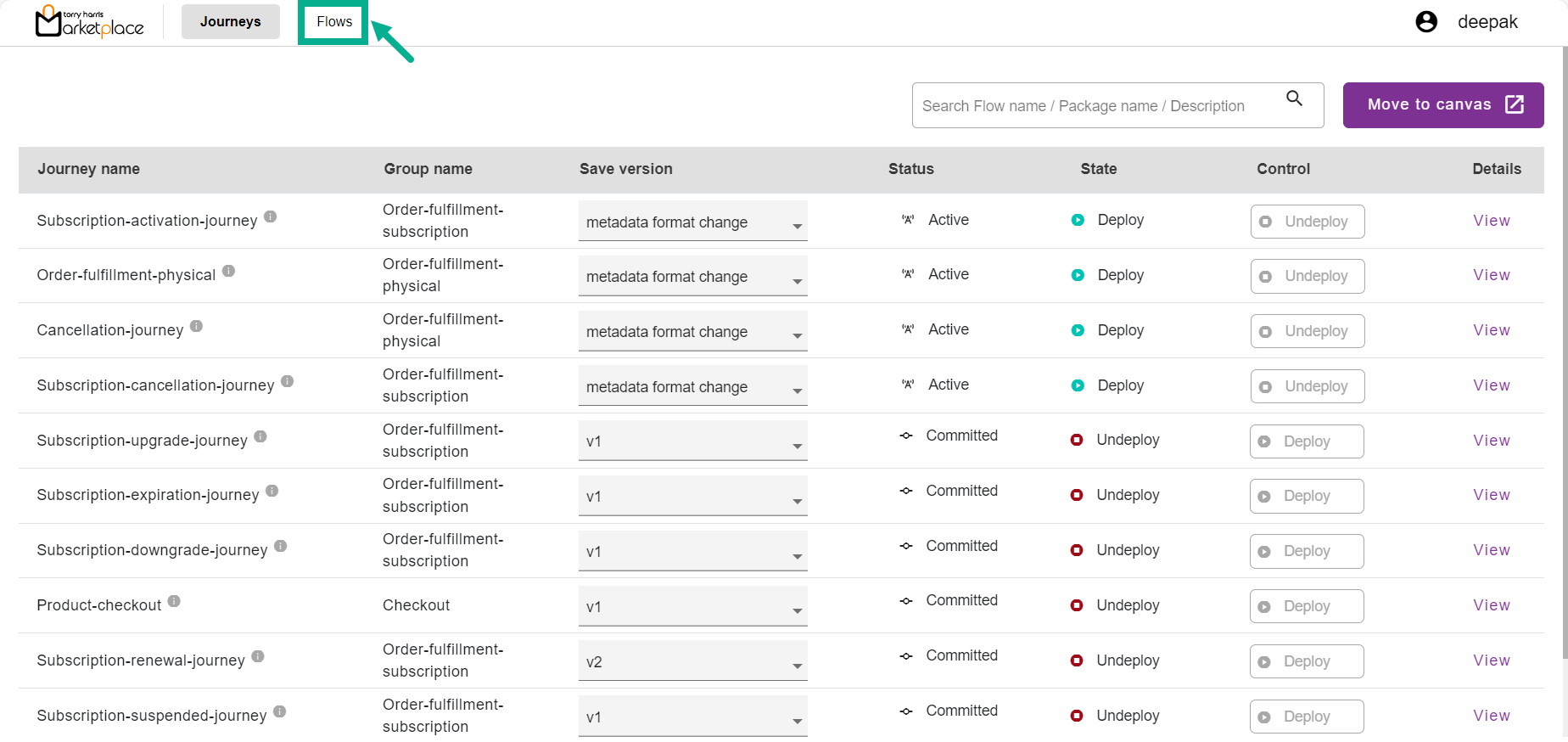This screenshot has width=1568, height=742.
Task: Click info icon beside Subscription-renewal-journey
Action: 258,656
